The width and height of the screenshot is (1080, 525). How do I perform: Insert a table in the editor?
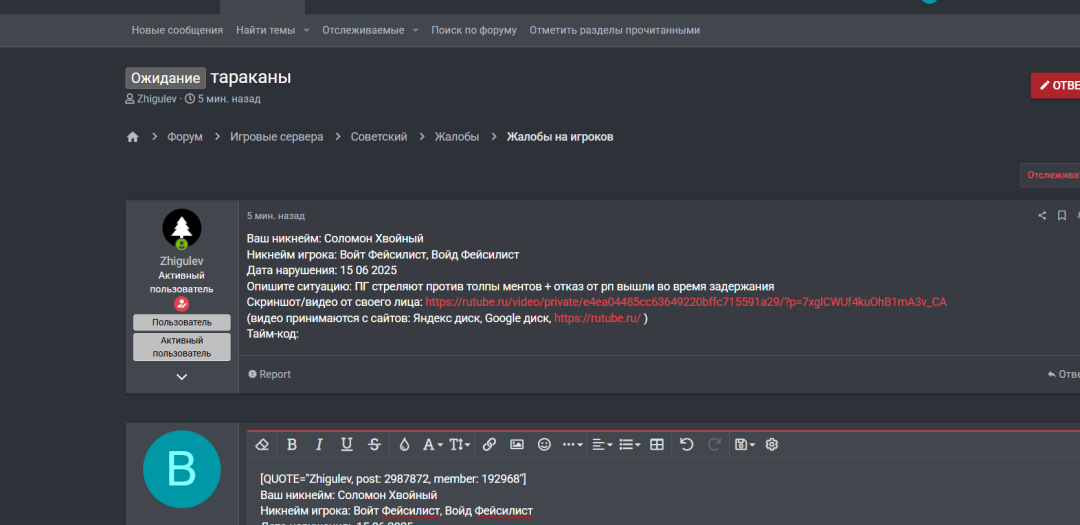coord(657,445)
